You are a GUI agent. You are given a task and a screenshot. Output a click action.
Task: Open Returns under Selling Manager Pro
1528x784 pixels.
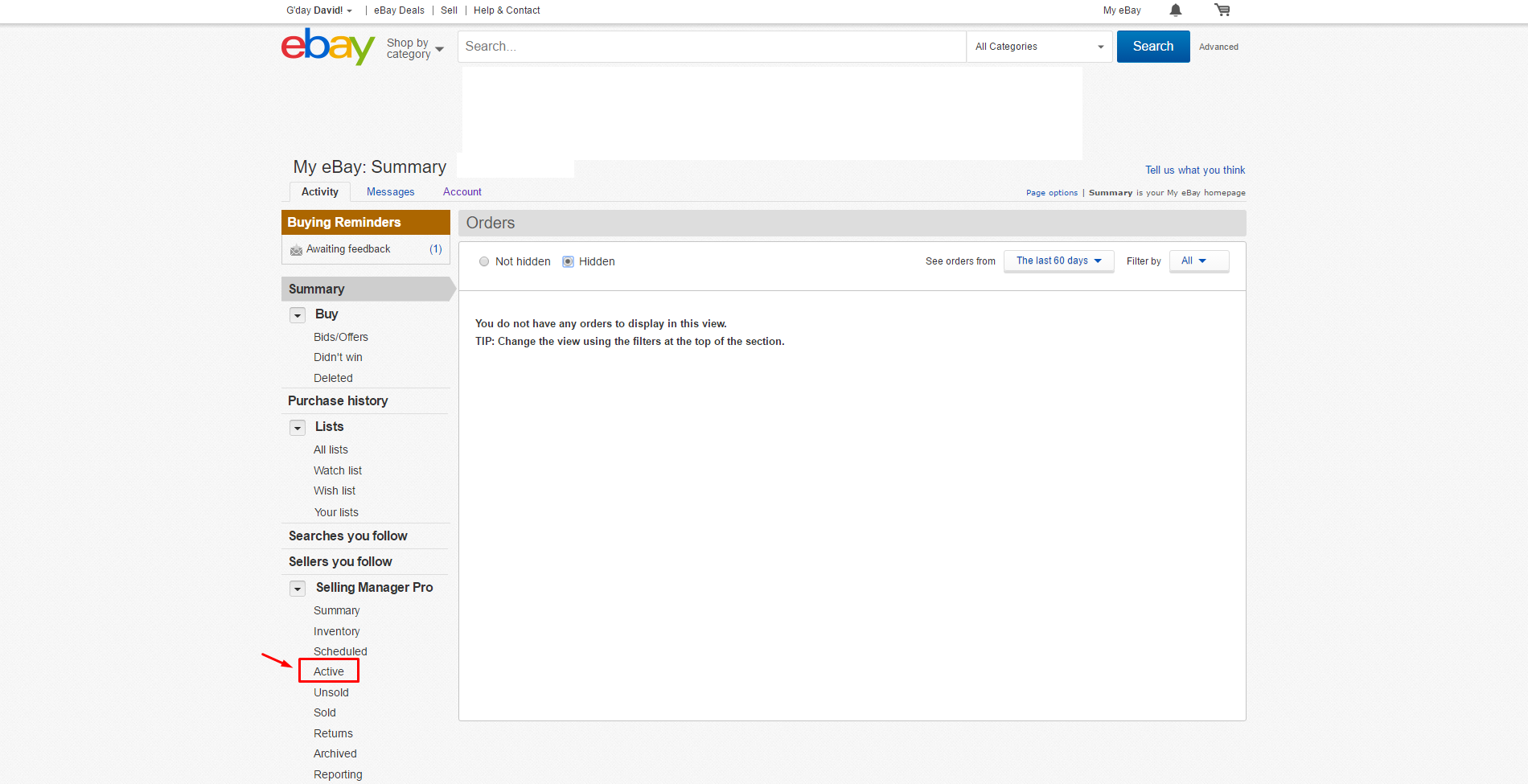333,733
